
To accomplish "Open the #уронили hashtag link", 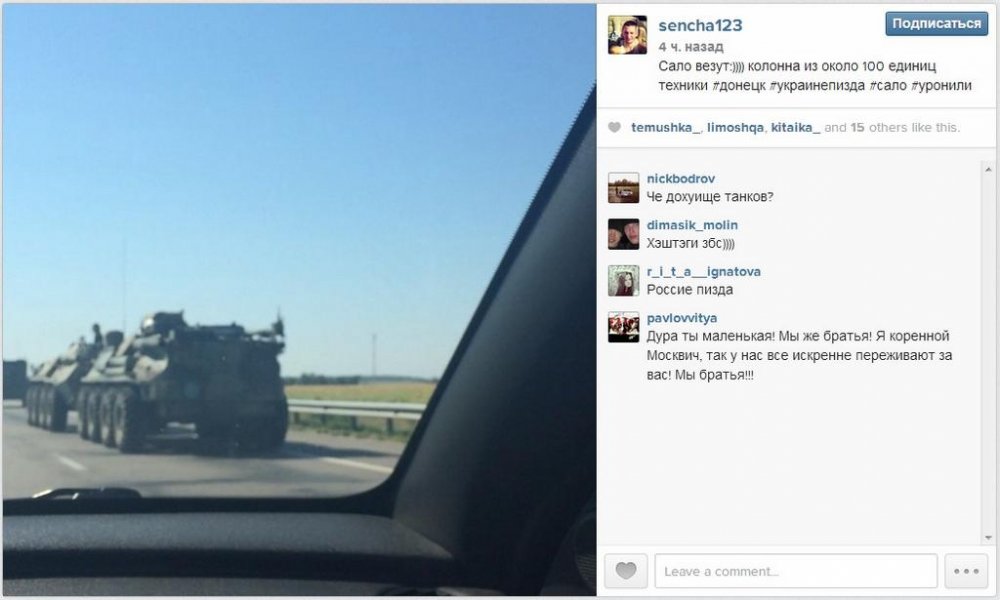I will coord(941,85).
